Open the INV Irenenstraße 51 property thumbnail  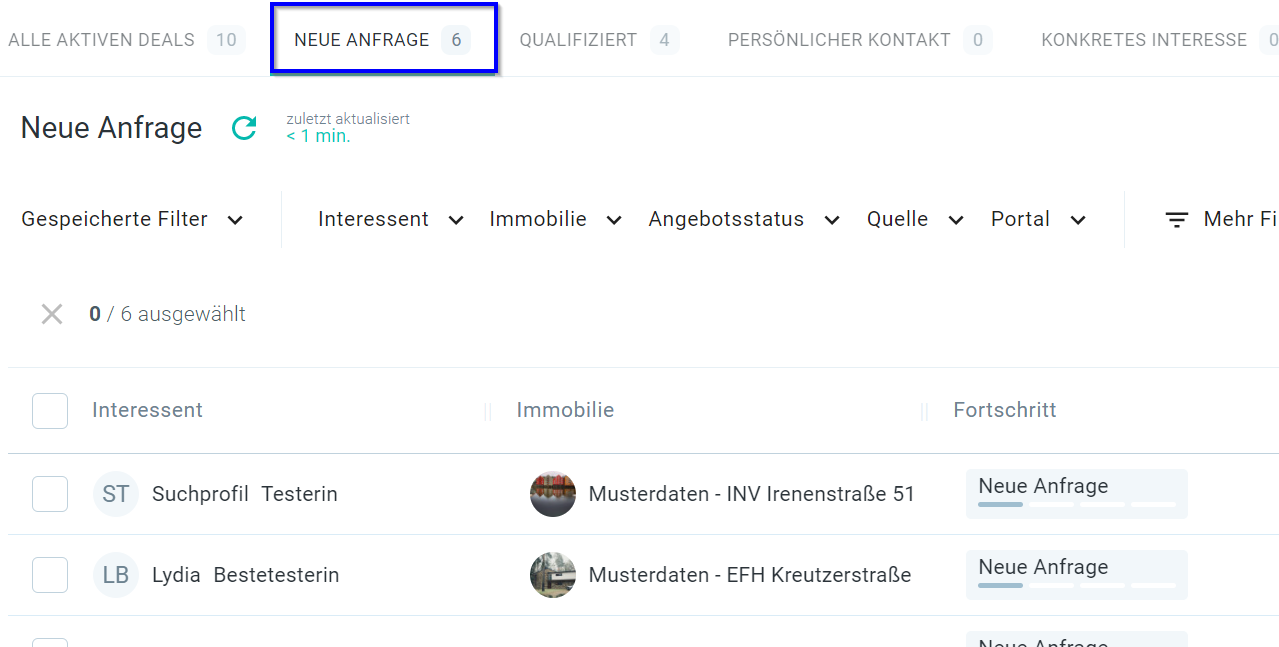553,494
